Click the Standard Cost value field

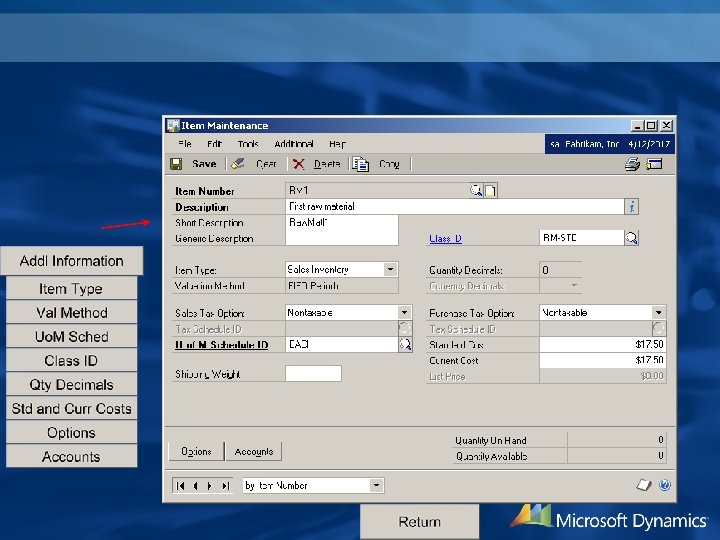coord(602,344)
